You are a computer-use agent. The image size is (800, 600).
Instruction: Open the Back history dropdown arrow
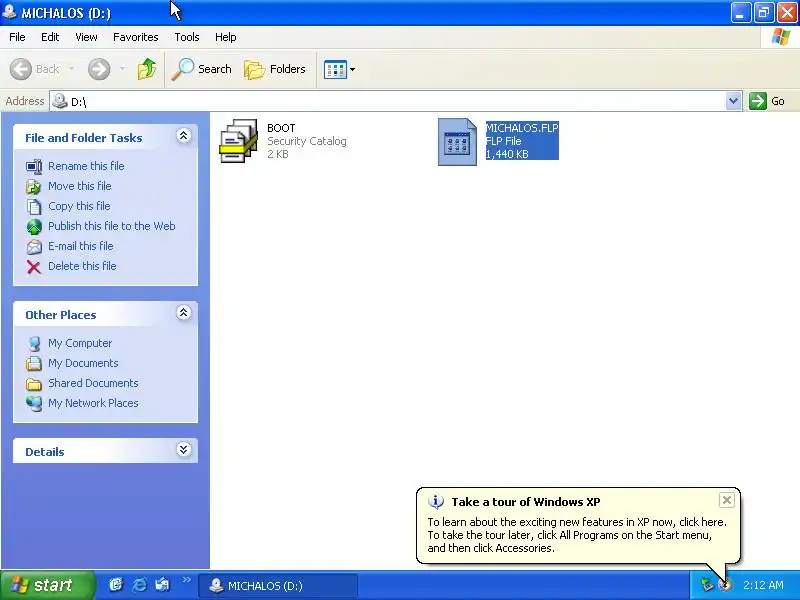[x=71, y=69]
